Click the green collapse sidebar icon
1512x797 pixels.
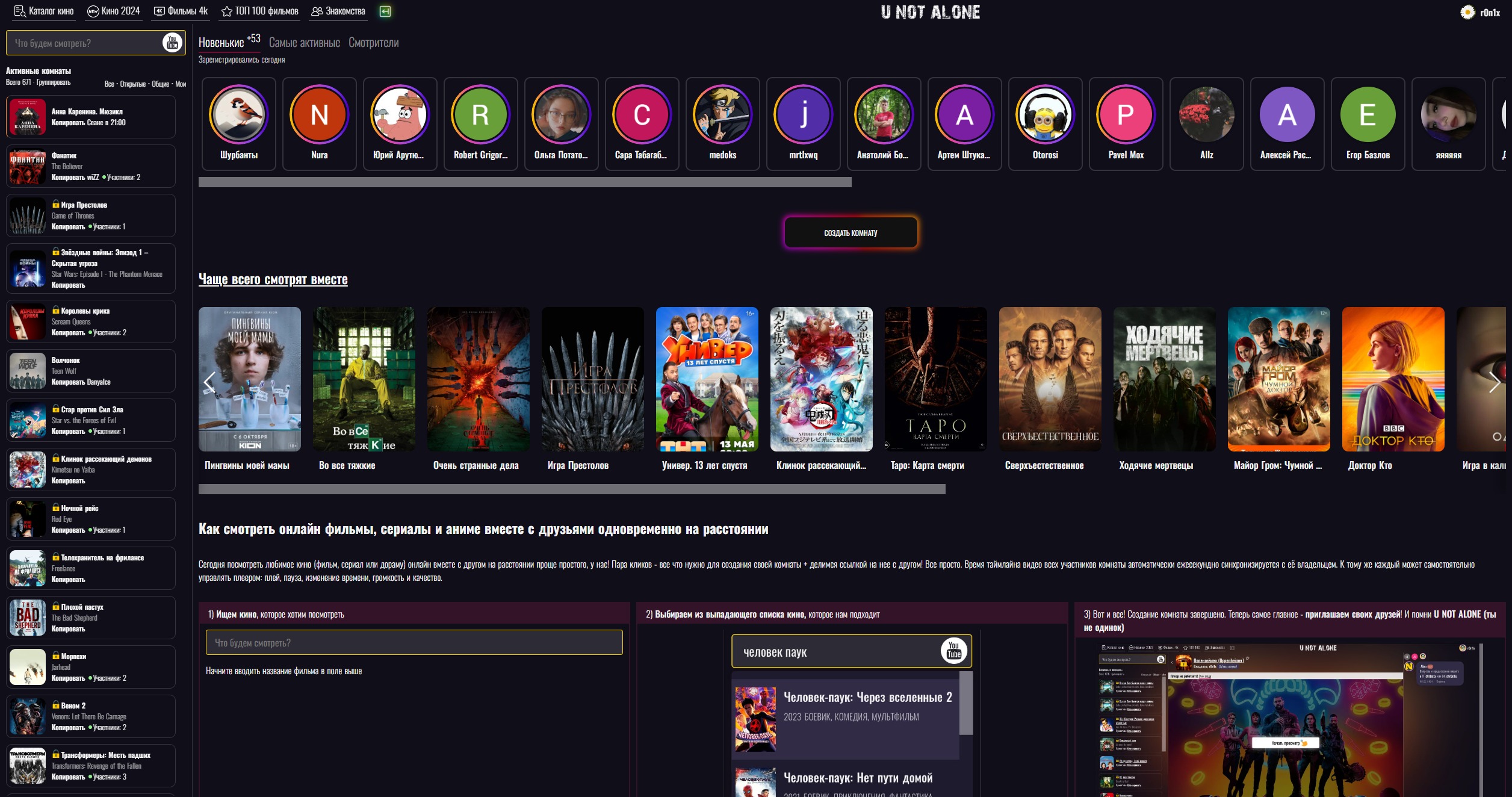pos(385,11)
